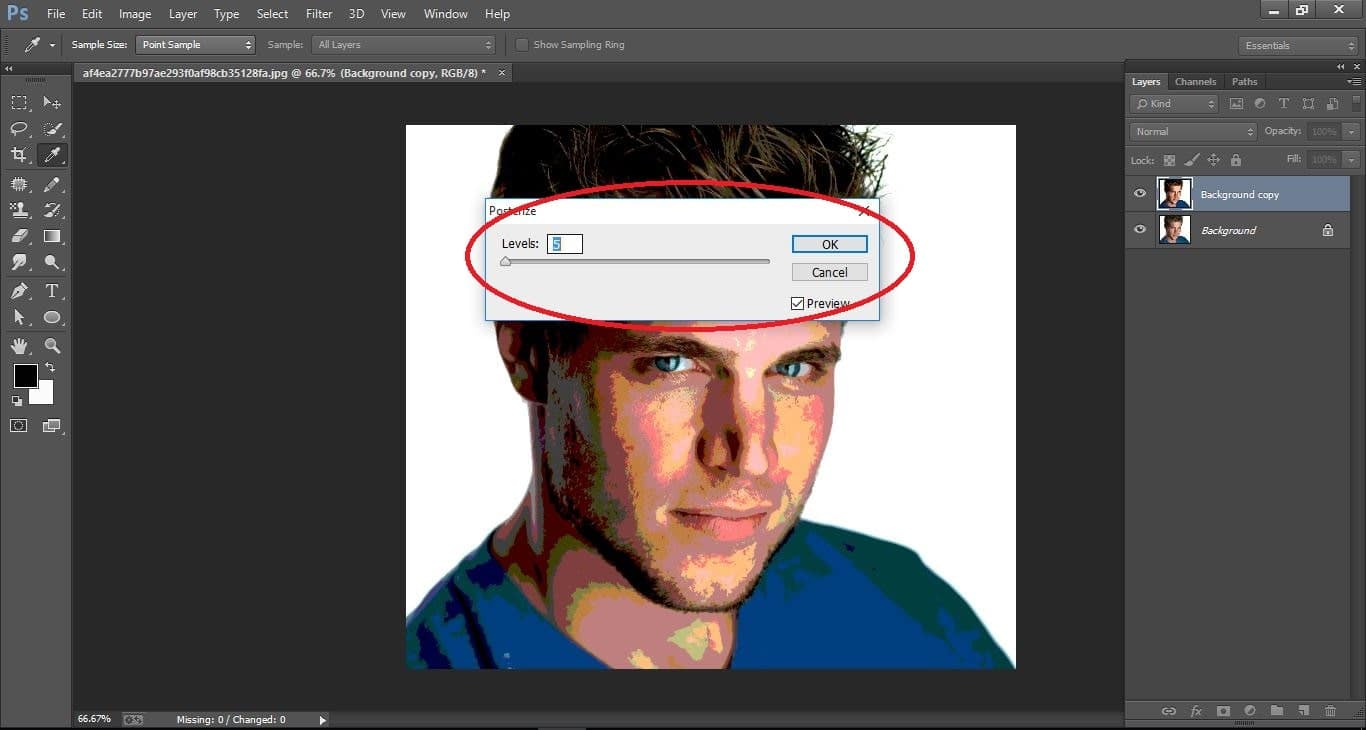
Task: Open the blend mode dropdown showing Normal
Action: (1192, 130)
